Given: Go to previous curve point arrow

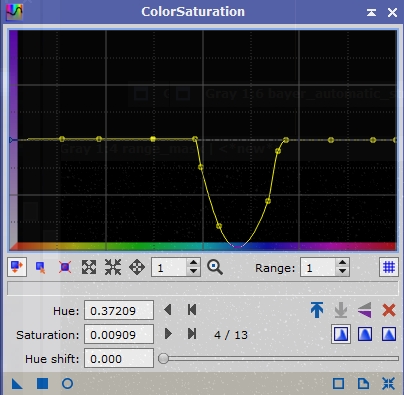Looking at the screenshot, I should tap(168, 310).
